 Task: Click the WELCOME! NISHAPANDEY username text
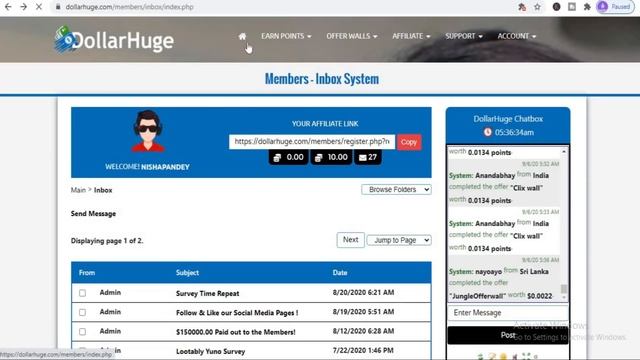point(147,167)
